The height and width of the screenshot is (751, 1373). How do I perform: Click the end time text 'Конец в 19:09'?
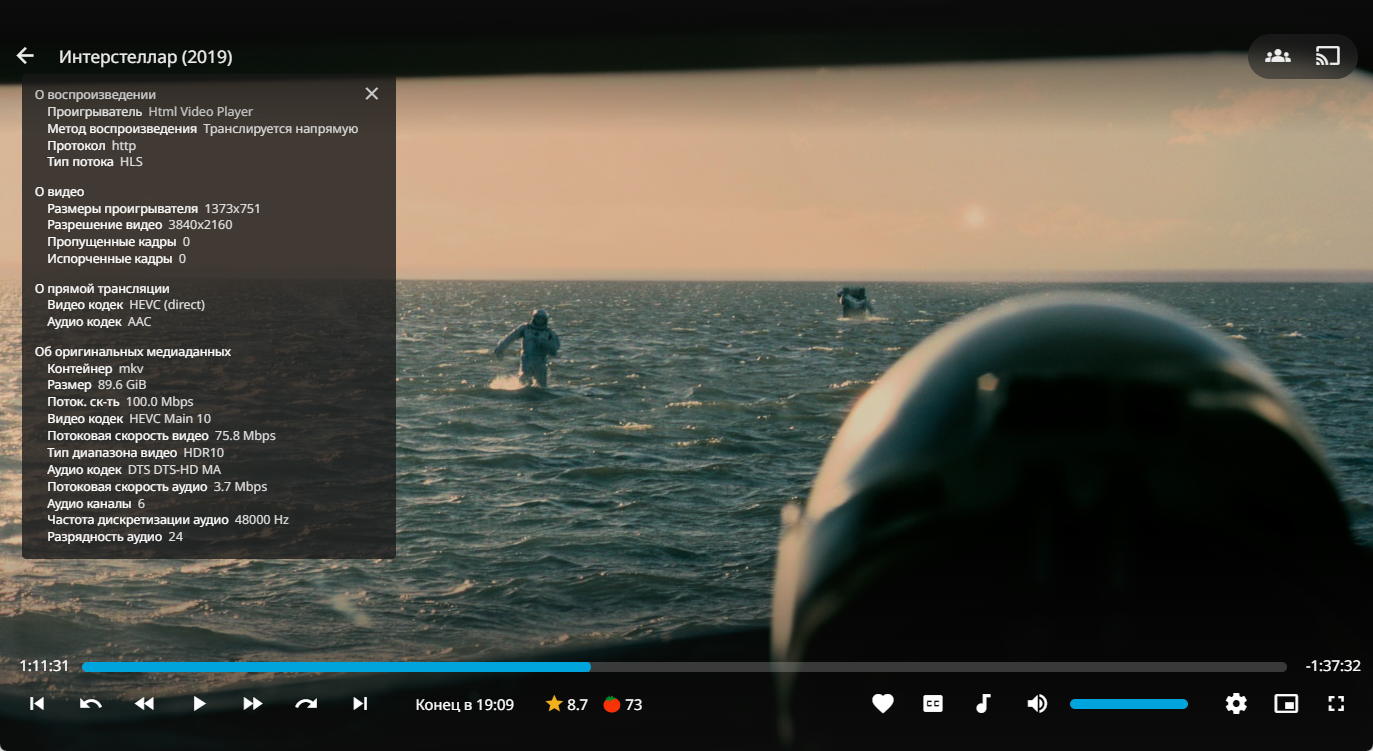coord(465,705)
